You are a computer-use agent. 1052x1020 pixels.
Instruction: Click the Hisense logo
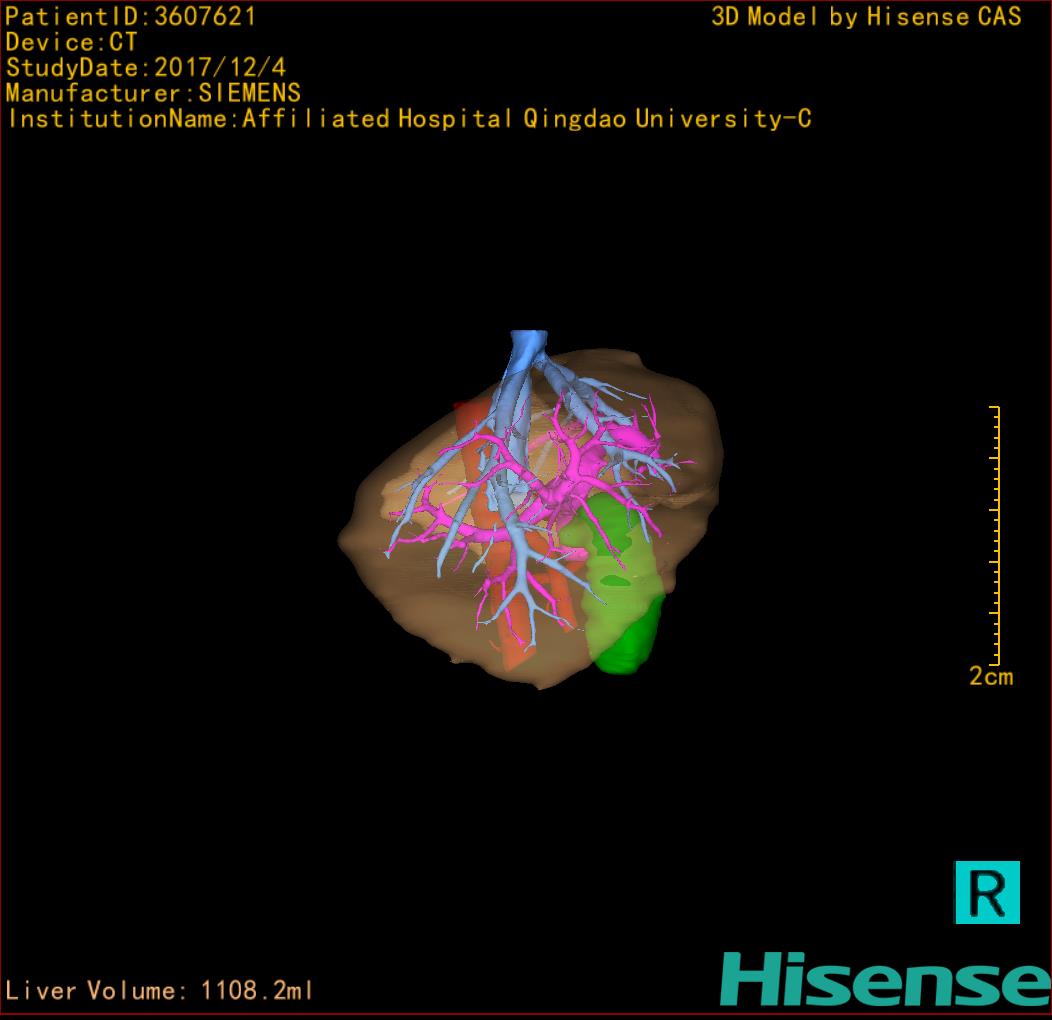tap(885, 979)
